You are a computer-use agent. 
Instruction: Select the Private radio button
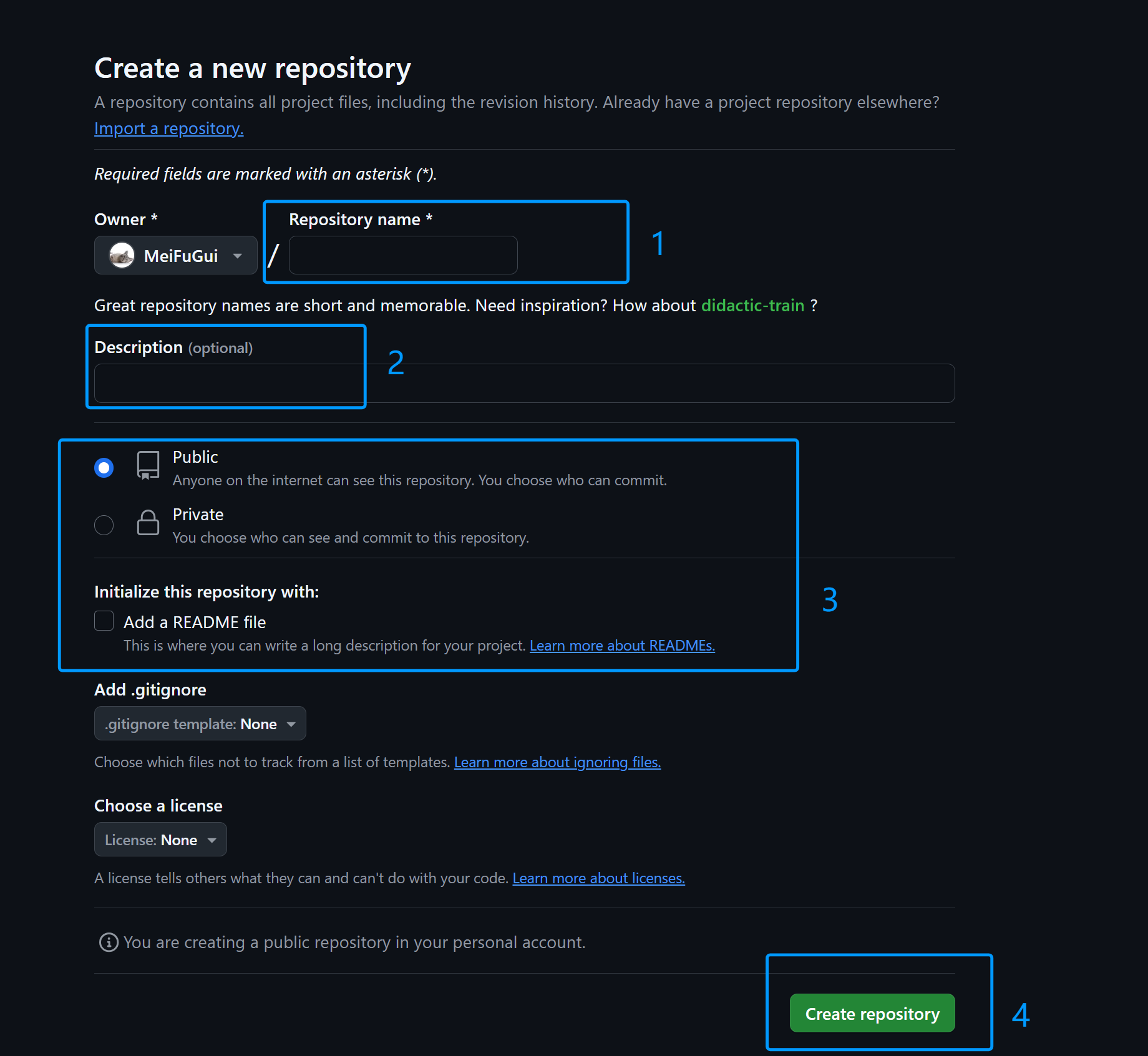(x=104, y=525)
